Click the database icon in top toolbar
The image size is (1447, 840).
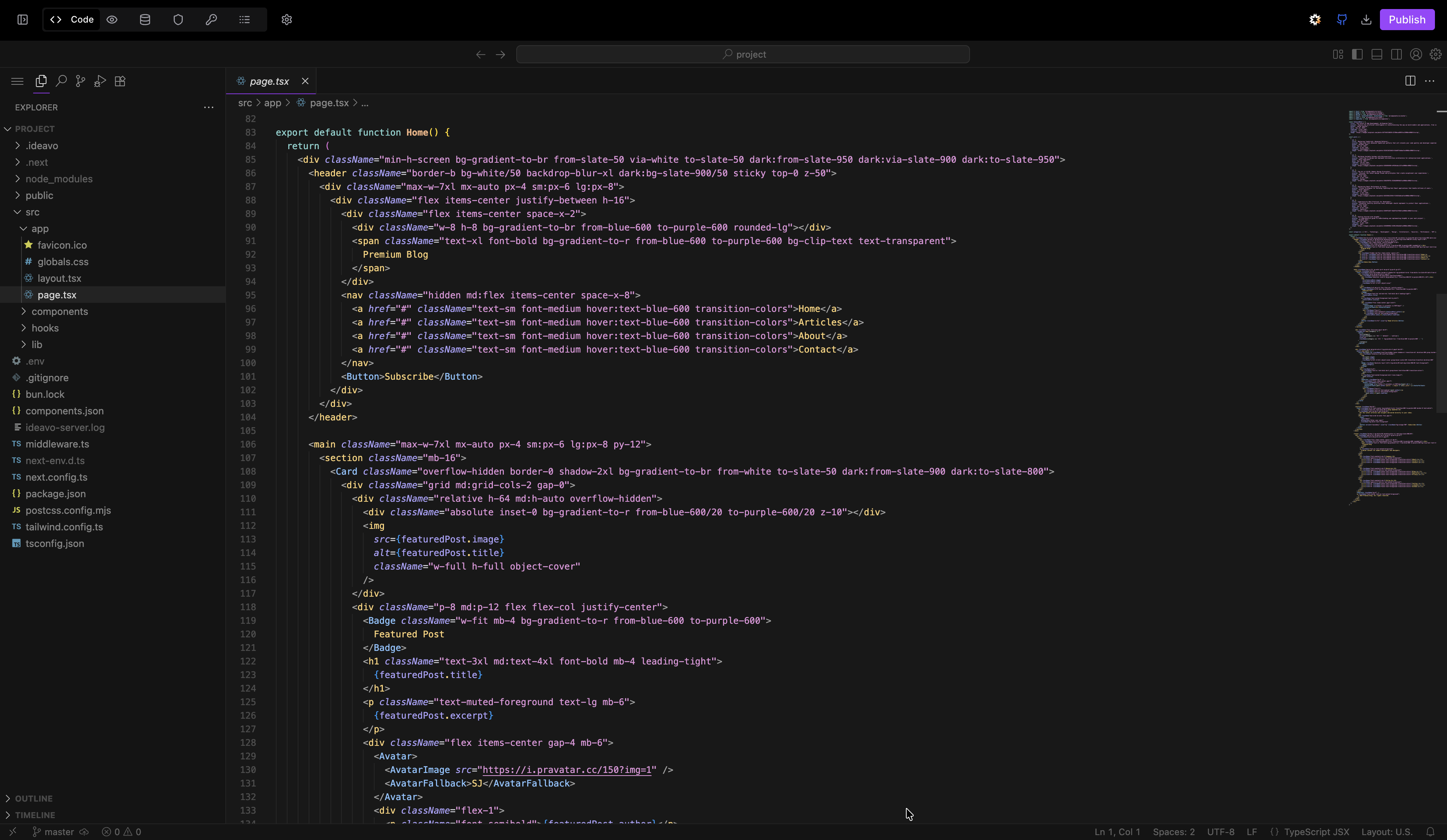tap(145, 20)
